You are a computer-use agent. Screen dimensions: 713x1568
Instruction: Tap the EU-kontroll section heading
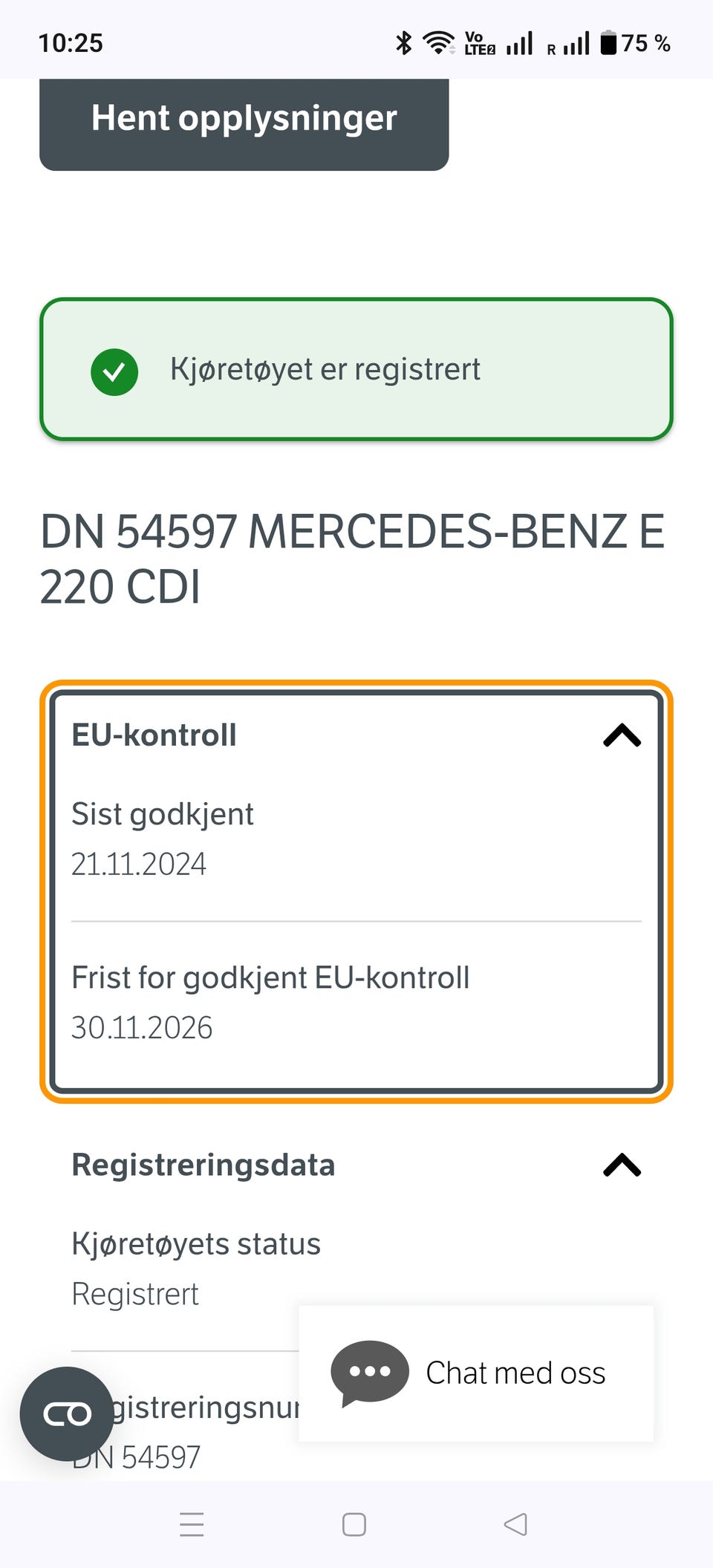coord(154,735)
